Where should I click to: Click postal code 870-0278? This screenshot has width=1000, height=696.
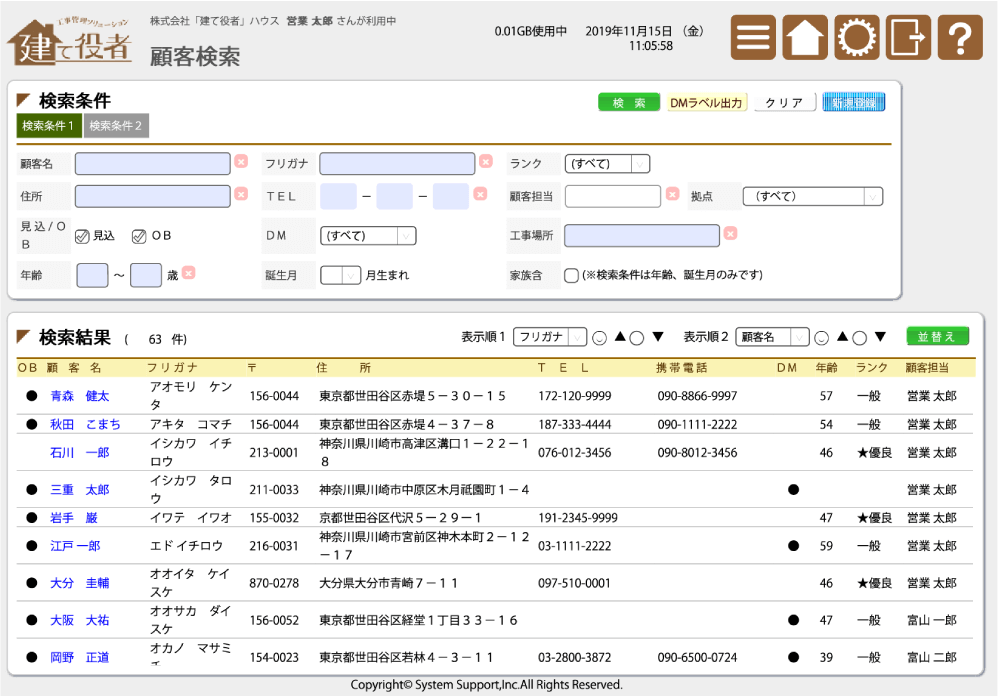[274, 583]
